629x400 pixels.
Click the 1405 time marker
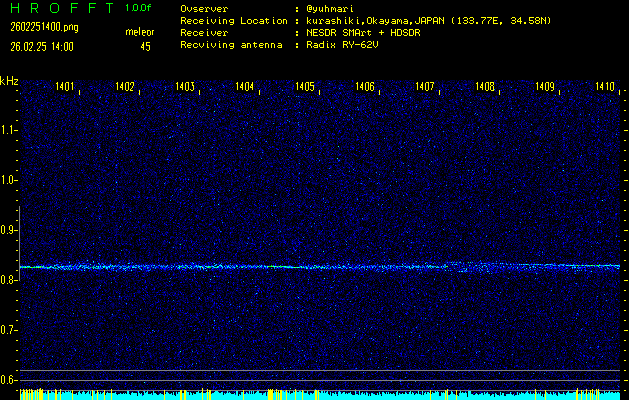click(305, 88)
